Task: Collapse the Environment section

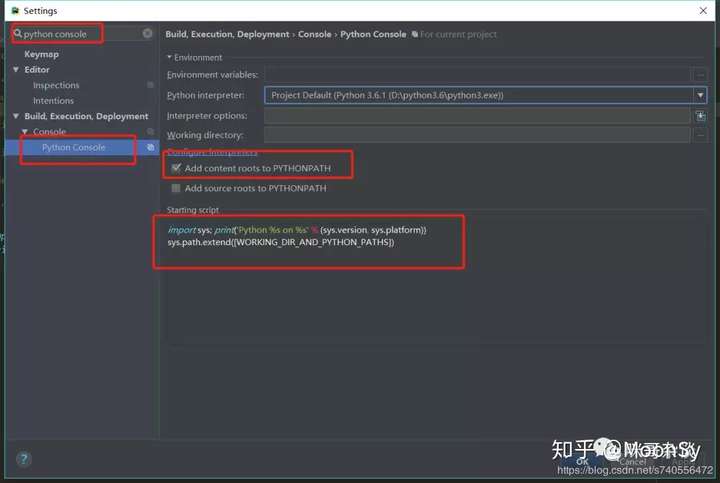Action: pos(169,57)
